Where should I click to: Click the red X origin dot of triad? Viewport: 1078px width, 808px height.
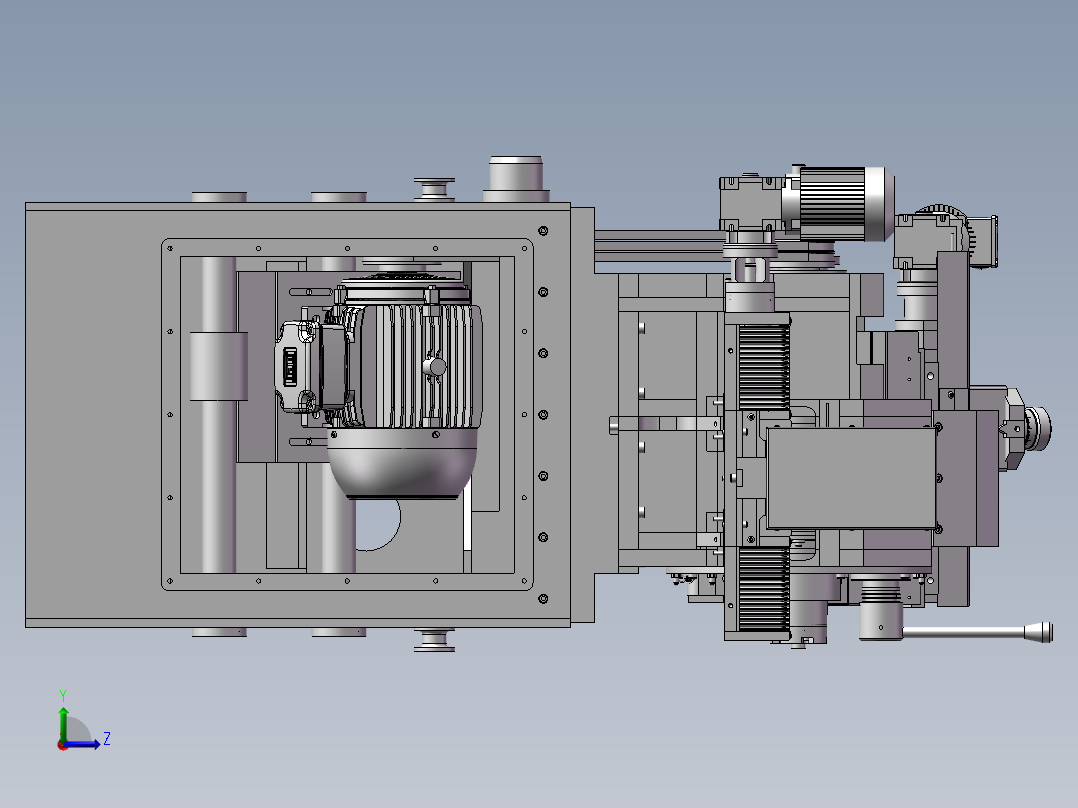coord(63,745)
